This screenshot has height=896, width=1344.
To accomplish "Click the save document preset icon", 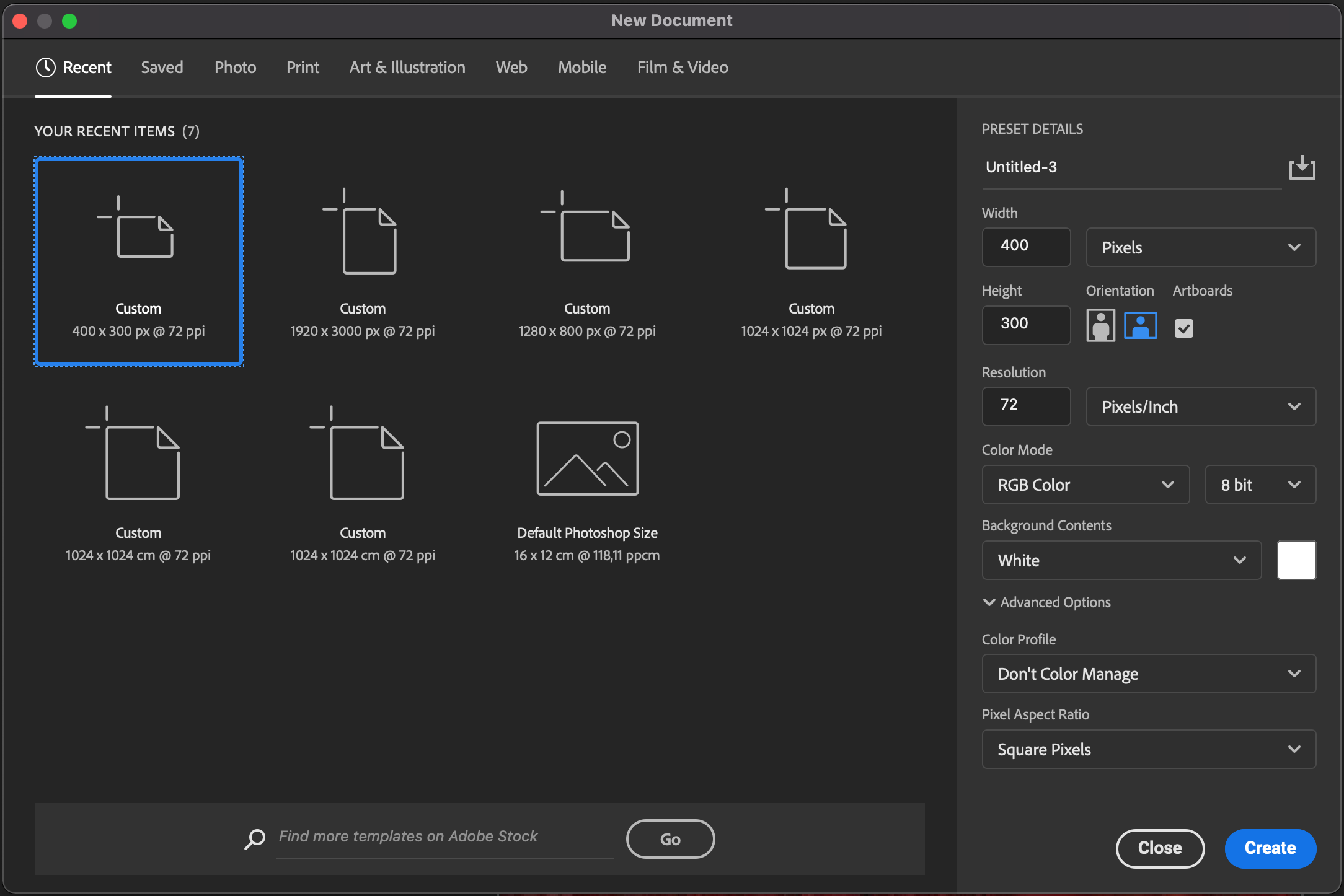I will 1302,167.
